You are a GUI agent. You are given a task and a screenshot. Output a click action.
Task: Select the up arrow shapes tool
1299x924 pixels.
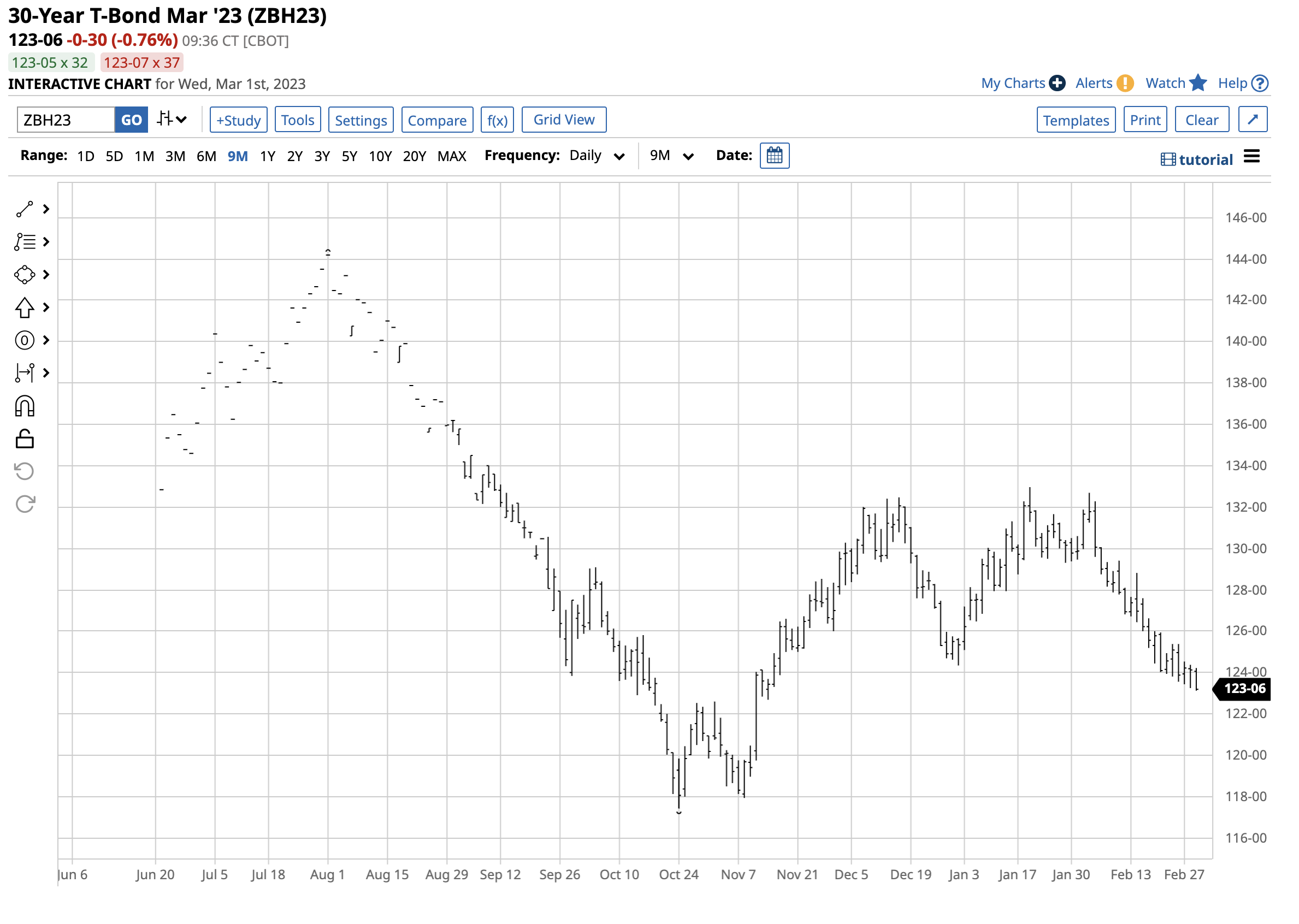coord(25,309)
